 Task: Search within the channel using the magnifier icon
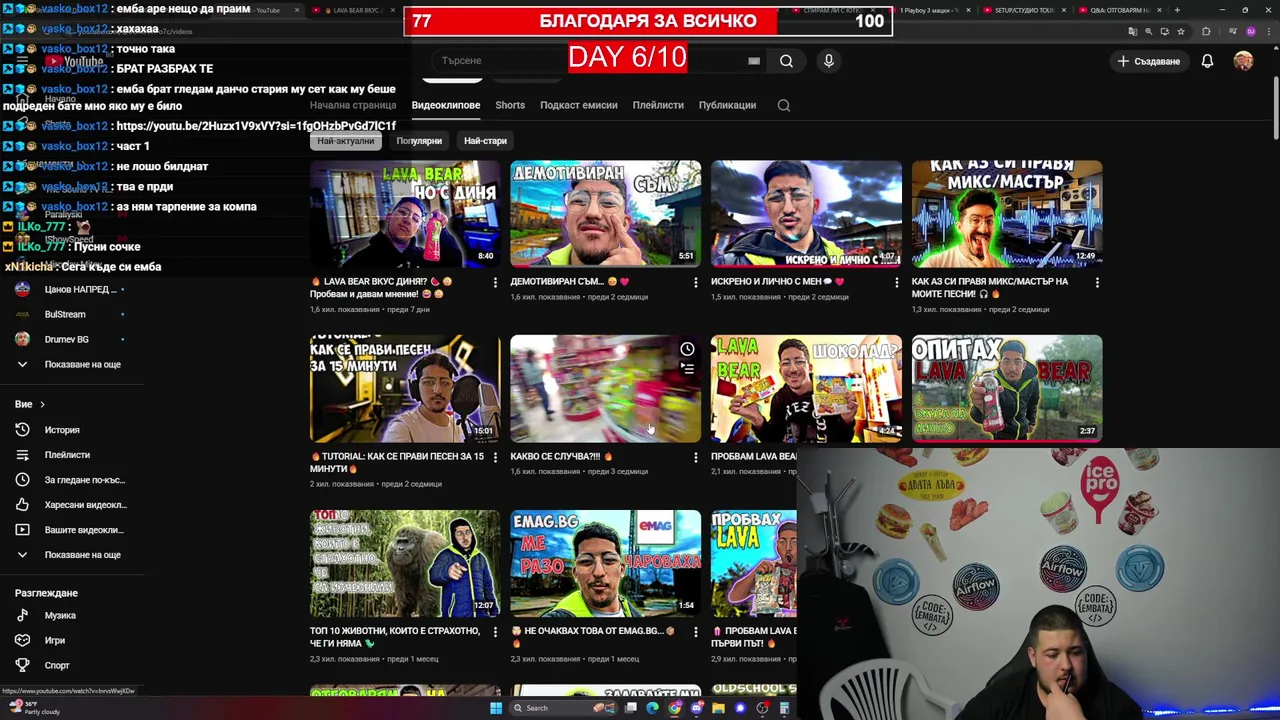pyautogui.click(x=784, y=105)
